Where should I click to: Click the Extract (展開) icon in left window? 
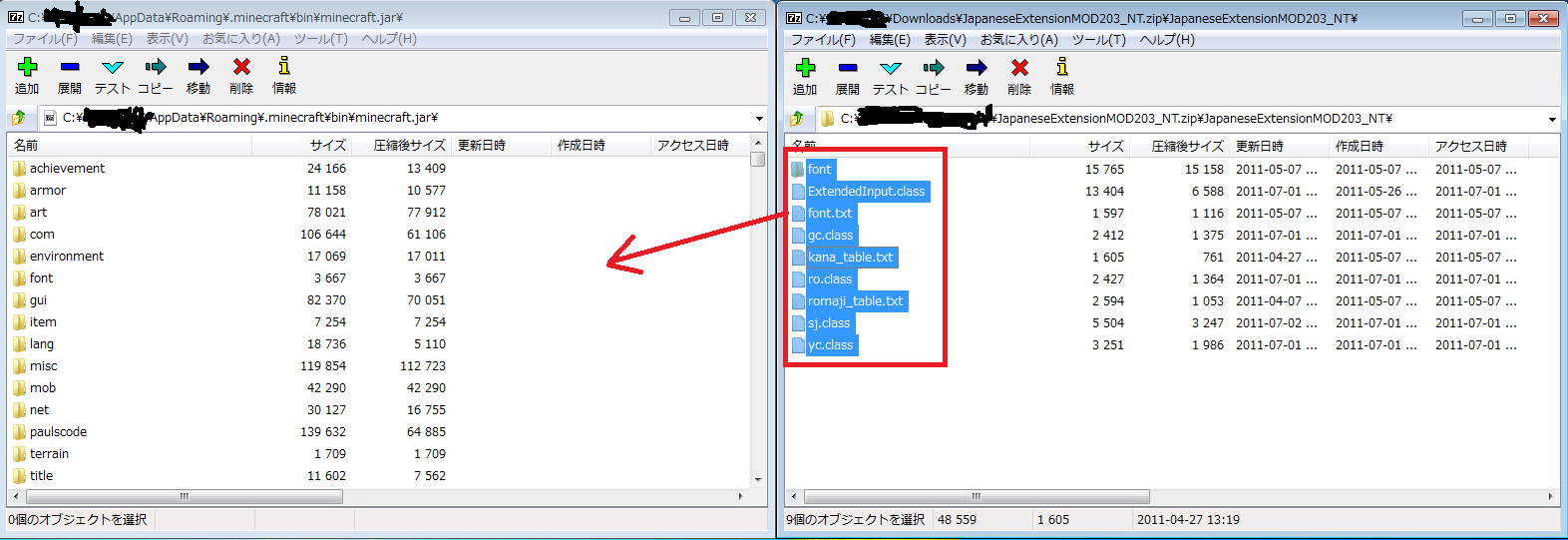pyautogui.click(x=69, y=68)
